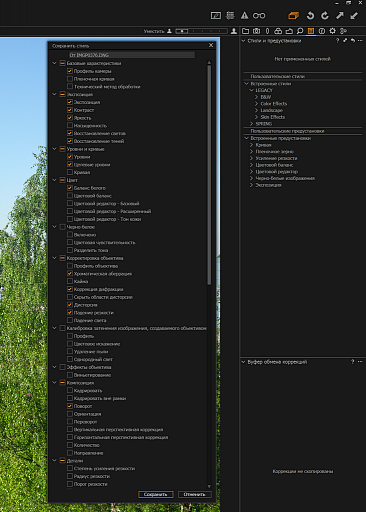Collapse Стили и предустановки panel
Viewport: 366px width, 512px height.
[243, 41]
